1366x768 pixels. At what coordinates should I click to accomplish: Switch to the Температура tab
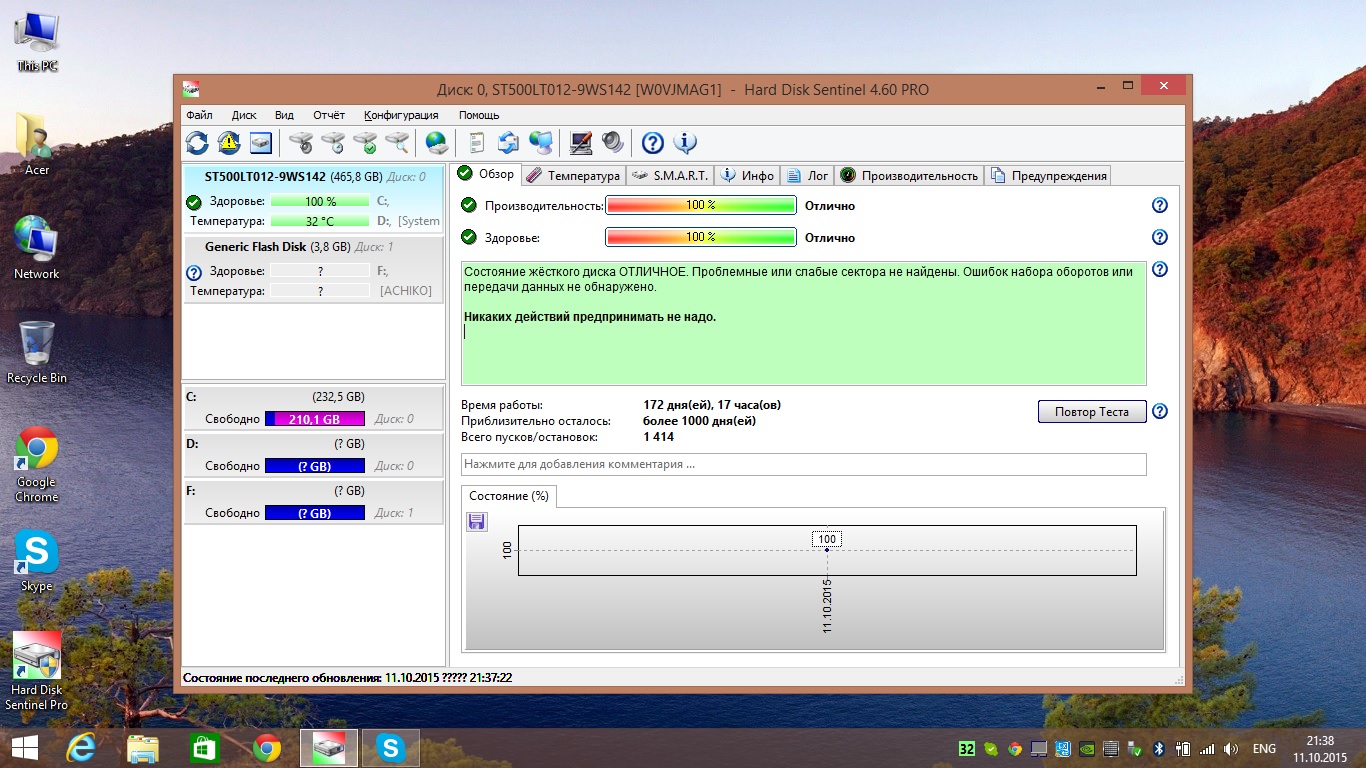(x=574, y=175)
